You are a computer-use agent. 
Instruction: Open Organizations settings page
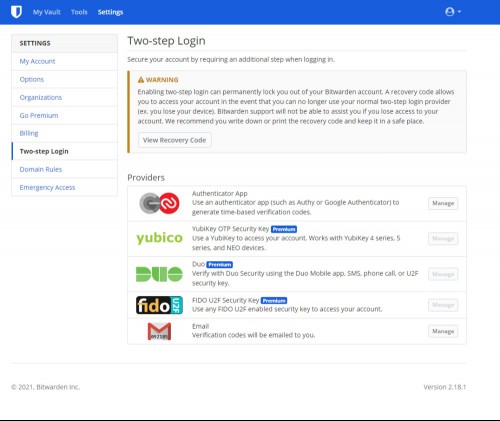click(64, 97)
